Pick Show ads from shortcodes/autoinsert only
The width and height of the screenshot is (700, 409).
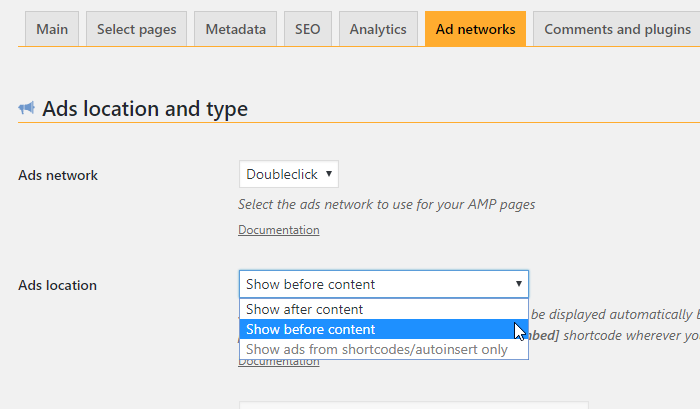[384, 349]
